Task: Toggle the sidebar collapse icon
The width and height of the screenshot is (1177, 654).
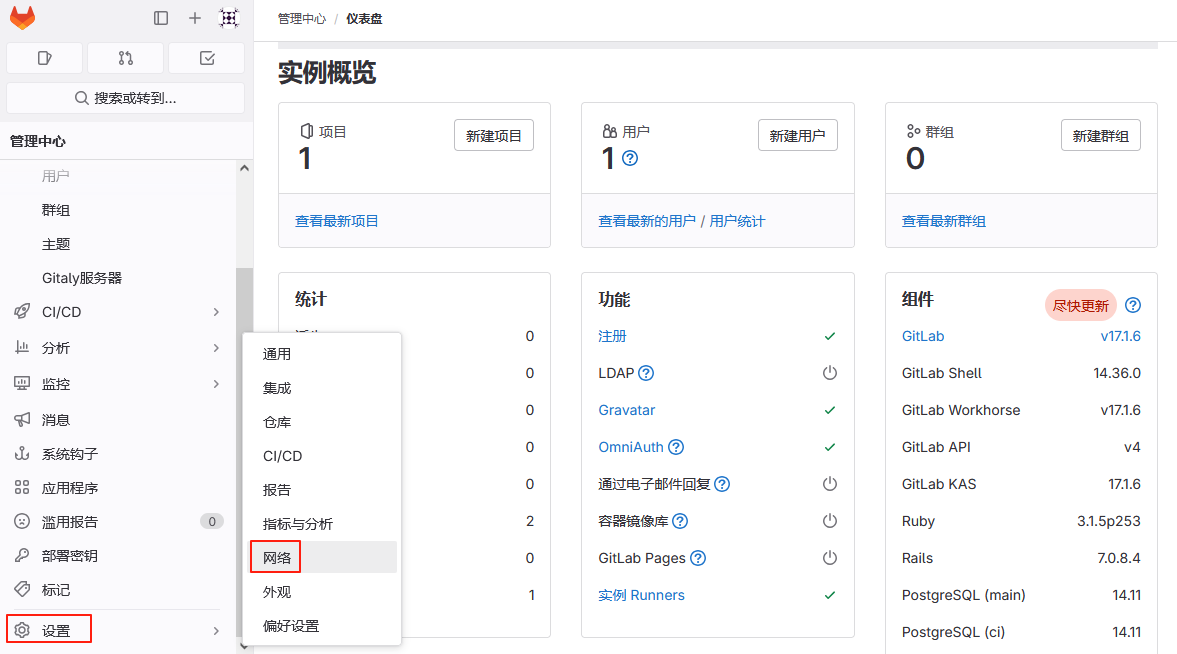Action: (161, 18)
